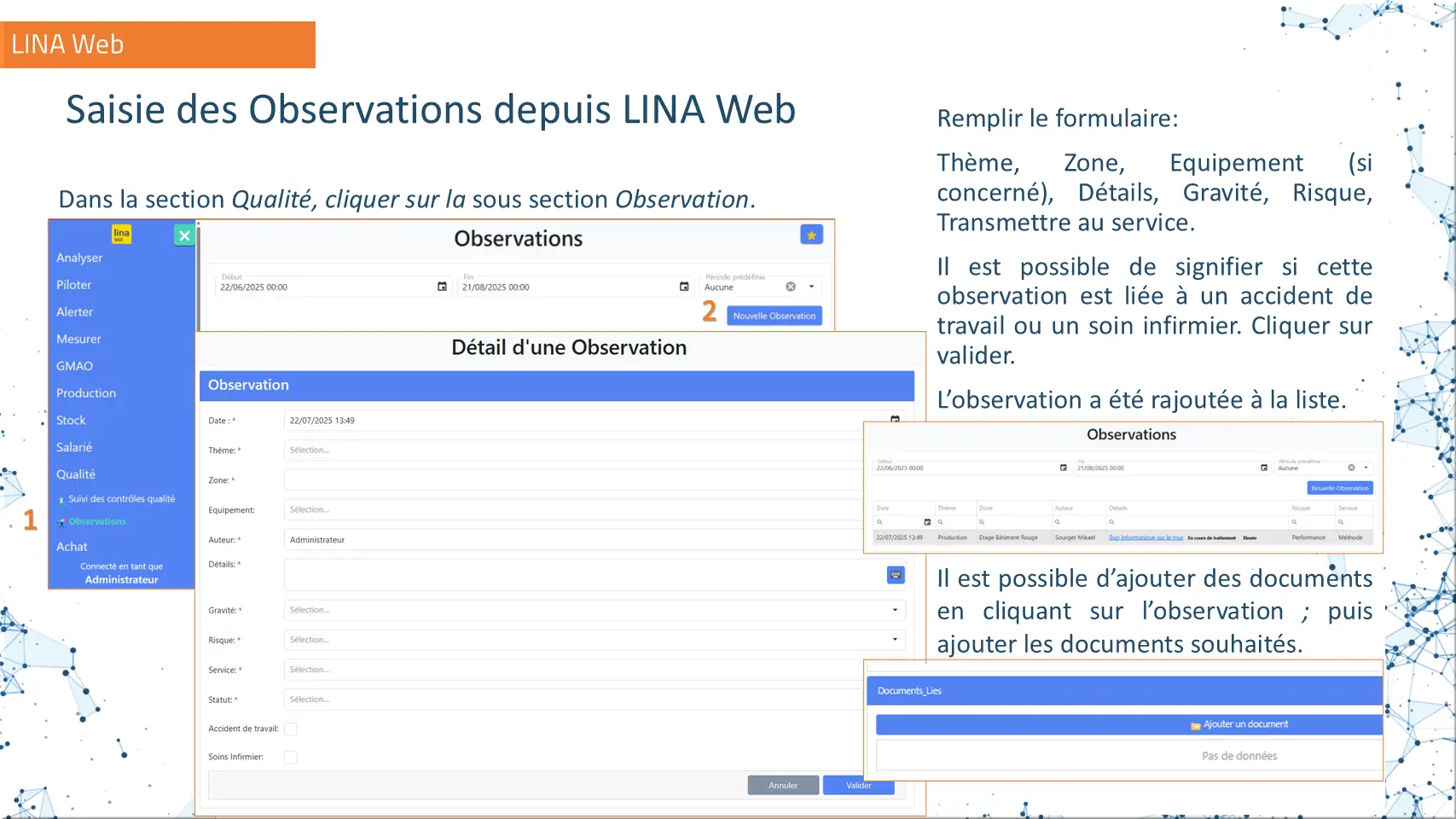Click the Thème column search icon
The image size is (1456, 819).
pos(941,522)
